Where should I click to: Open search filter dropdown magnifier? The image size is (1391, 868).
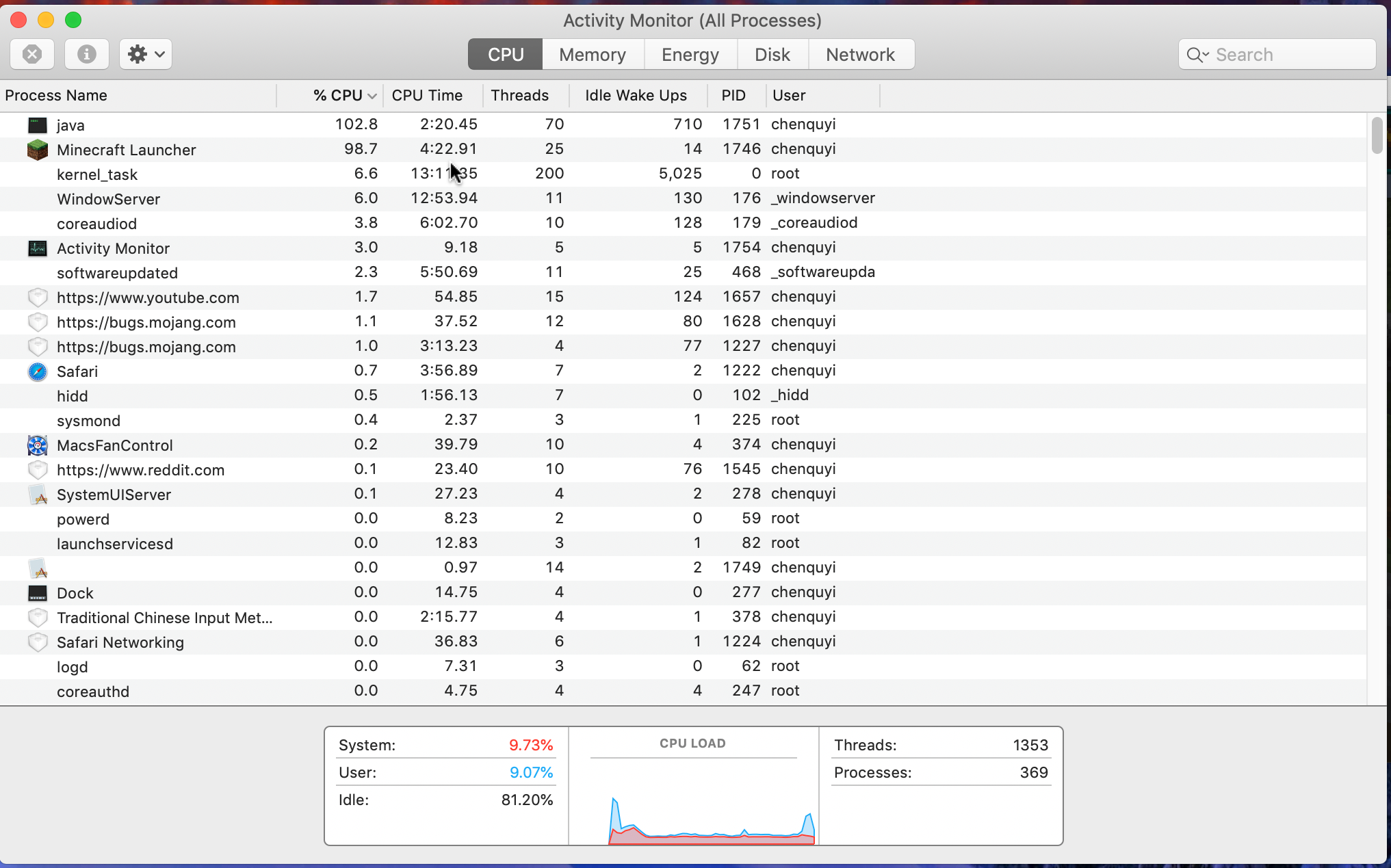(x=1197, y=55)
